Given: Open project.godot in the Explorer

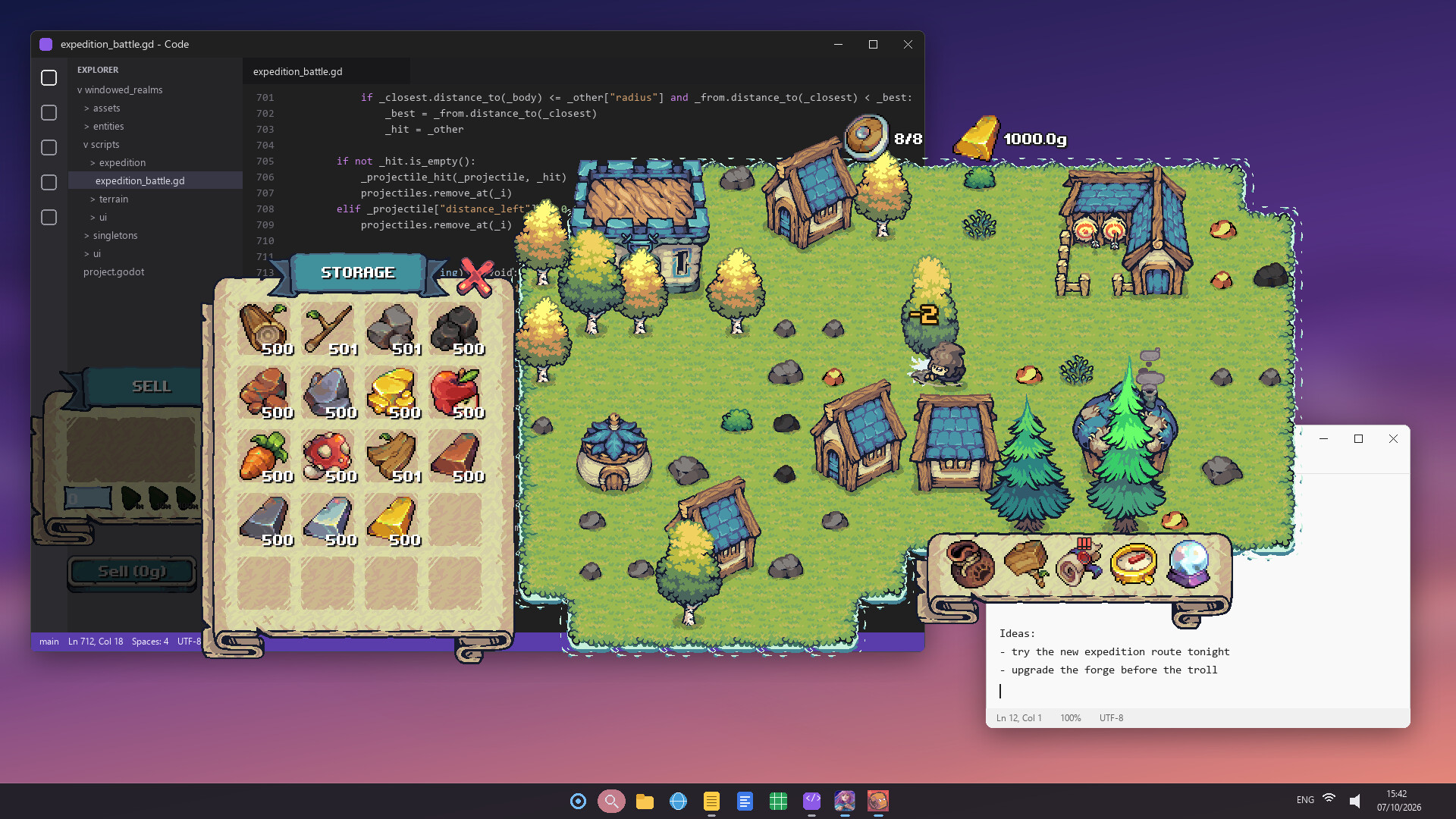Looking at the screenshot, I should coord(114,271).
